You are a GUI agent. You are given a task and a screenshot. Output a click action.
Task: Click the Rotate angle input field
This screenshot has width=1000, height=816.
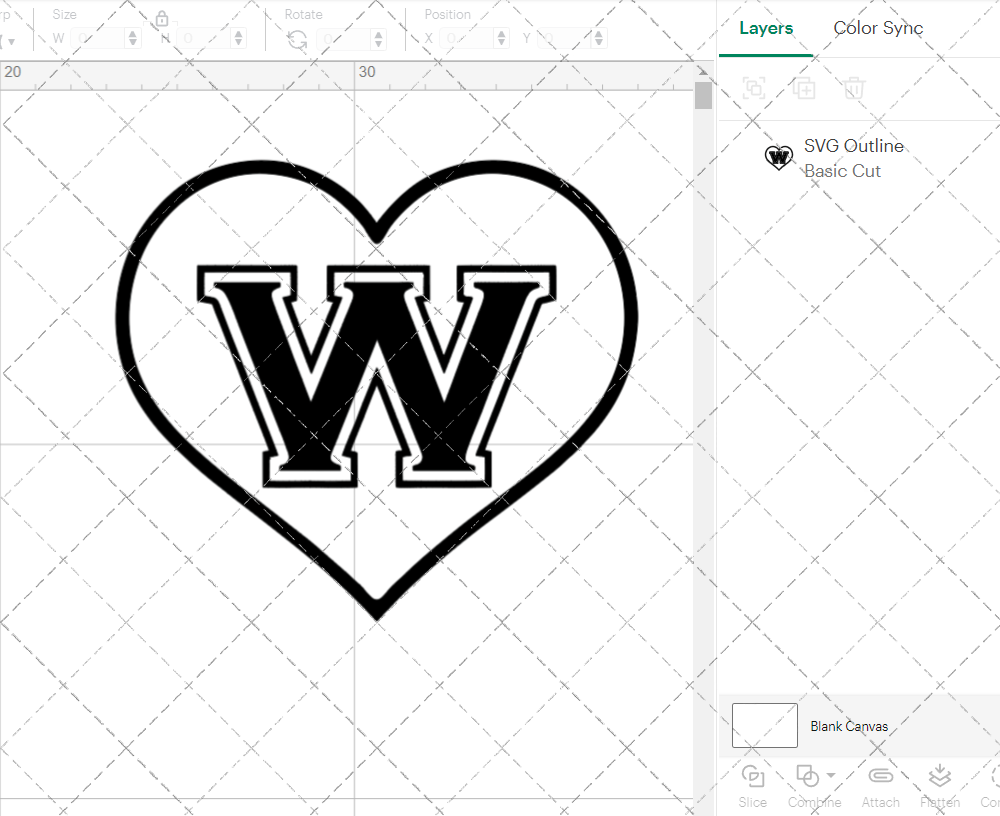pyautogui.click(x=344, y=39)
